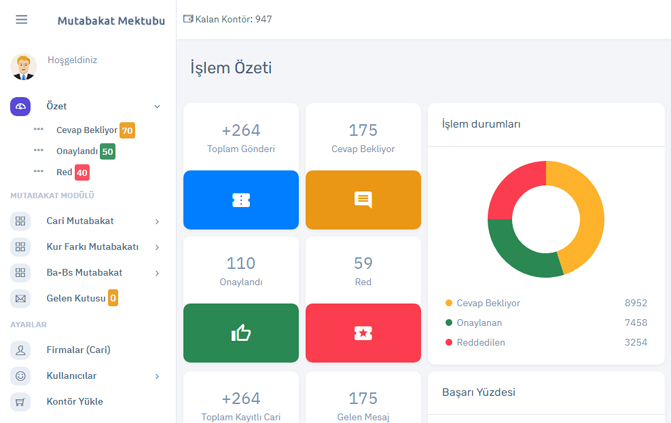The height and width of the screenshot is (423, 671).
Task: Click the blue ticket button under Toplam Gönderi
Action: pos(241,200)
